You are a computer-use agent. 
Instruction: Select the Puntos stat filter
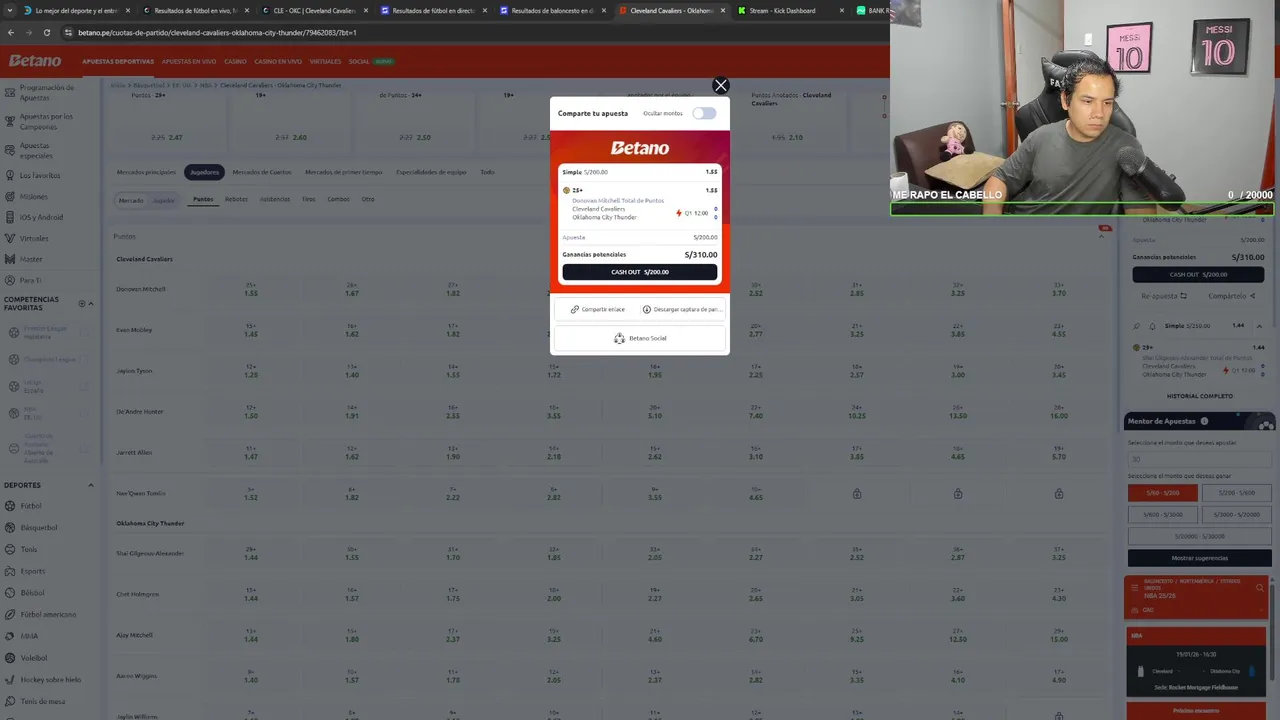point(203,199)
